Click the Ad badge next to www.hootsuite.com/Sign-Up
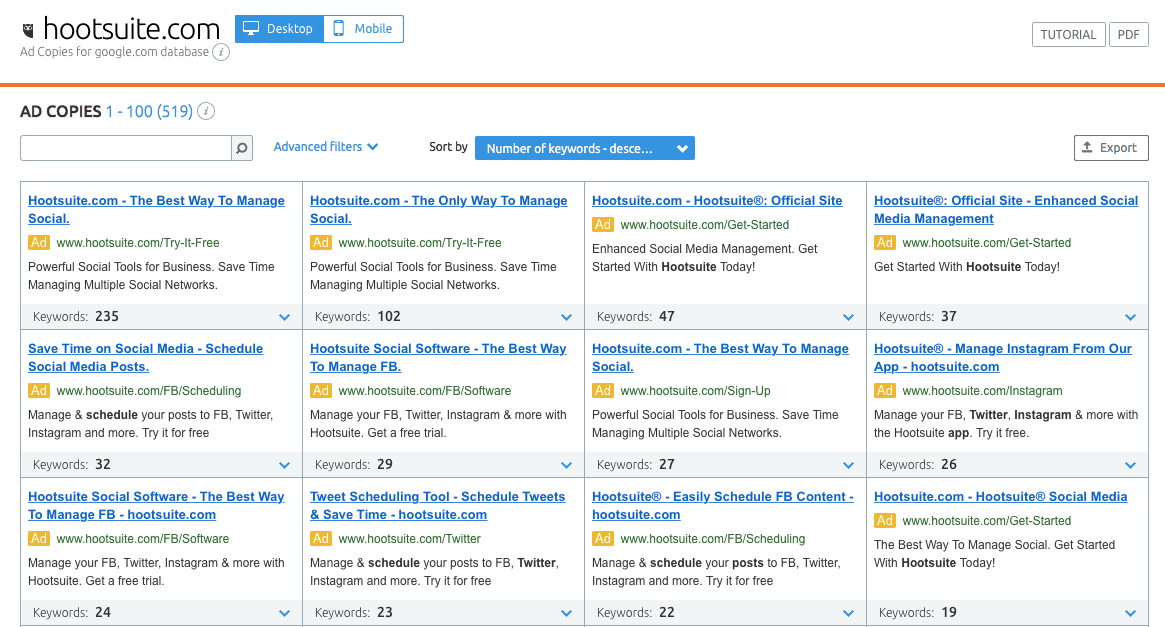This screenshot has width=1165, height=627. [603, 390]
